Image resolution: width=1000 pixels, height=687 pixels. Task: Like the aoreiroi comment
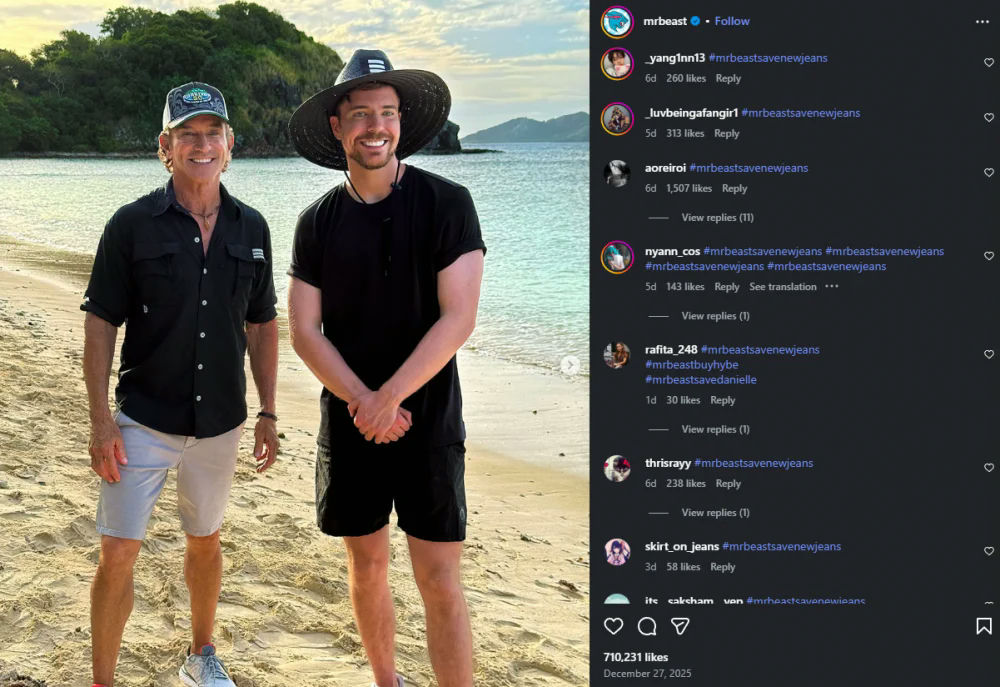pos(989,173)
